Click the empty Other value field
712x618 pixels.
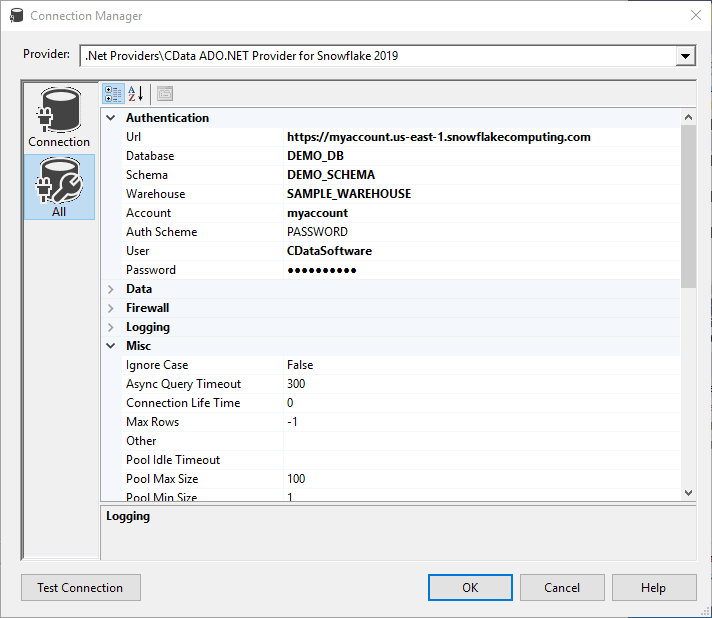(482, 441)
